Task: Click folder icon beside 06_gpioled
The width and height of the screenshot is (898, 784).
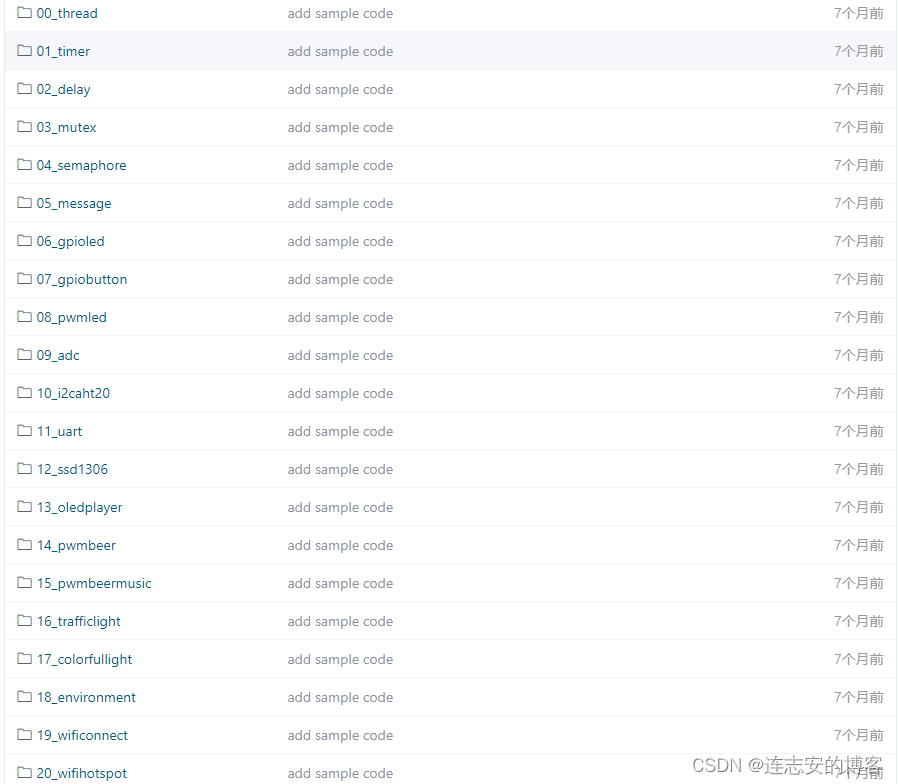Action: point(24,241)
